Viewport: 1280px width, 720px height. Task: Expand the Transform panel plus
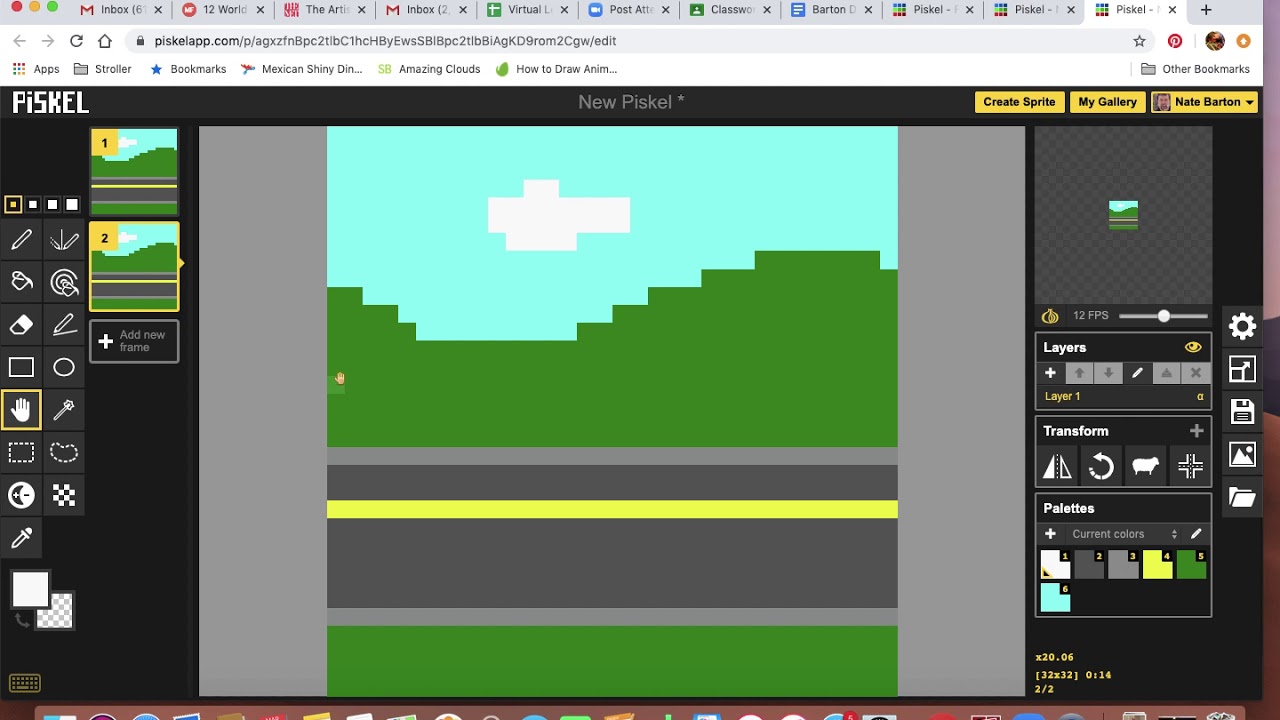coord(1196,431)
